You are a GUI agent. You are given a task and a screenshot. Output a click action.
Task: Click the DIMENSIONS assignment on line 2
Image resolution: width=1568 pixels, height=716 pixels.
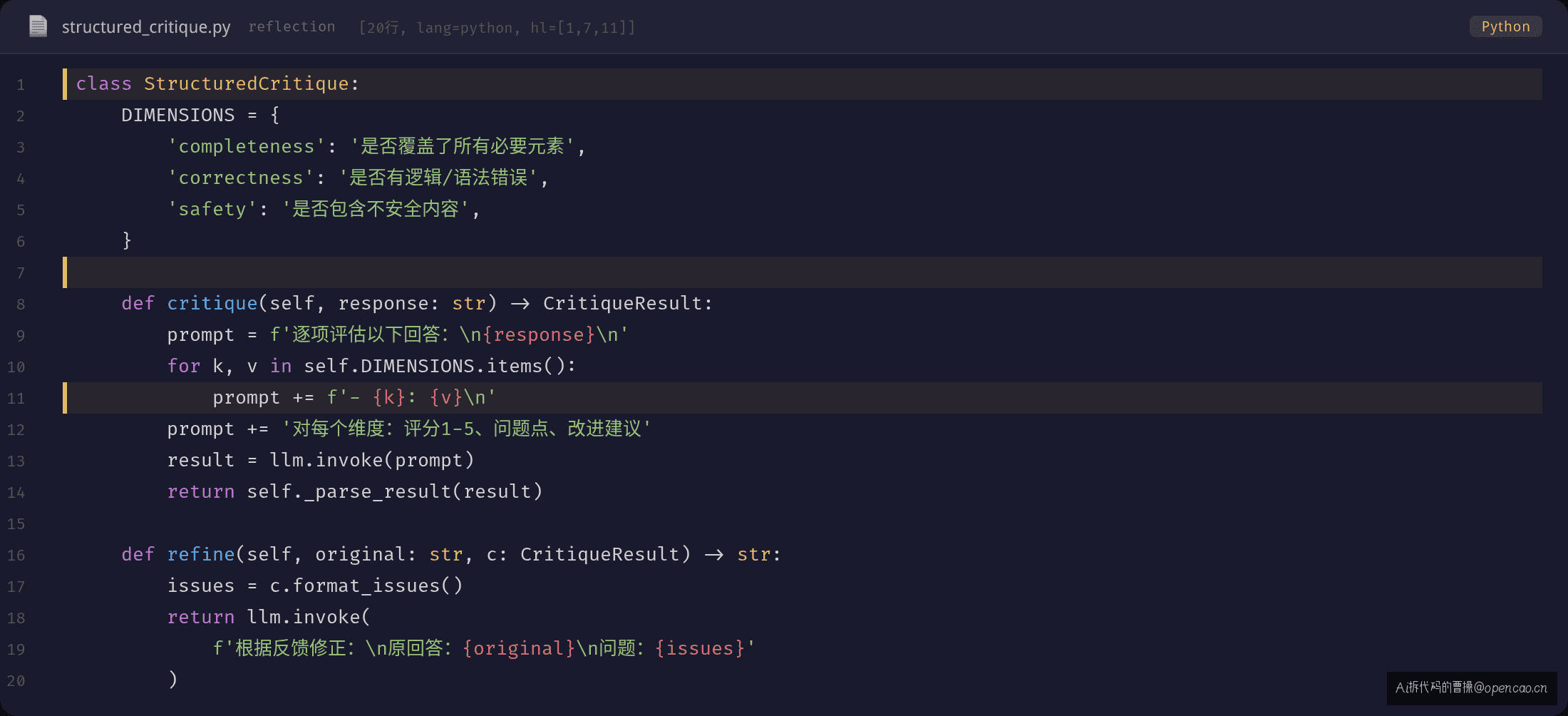(200, 115)
